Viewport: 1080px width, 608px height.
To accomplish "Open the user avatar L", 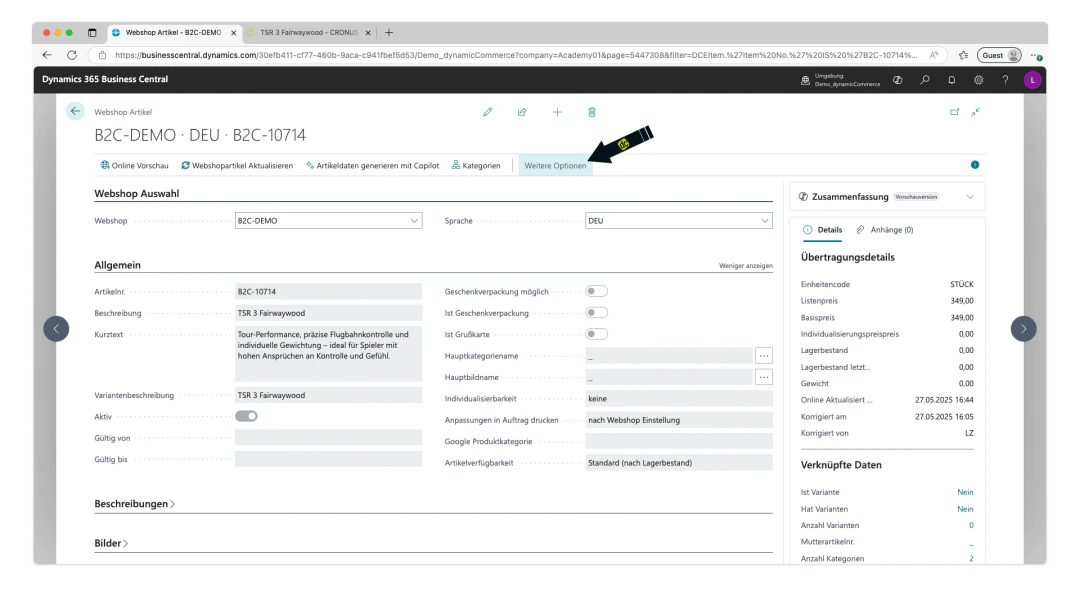I will (x=1032, y=80).
